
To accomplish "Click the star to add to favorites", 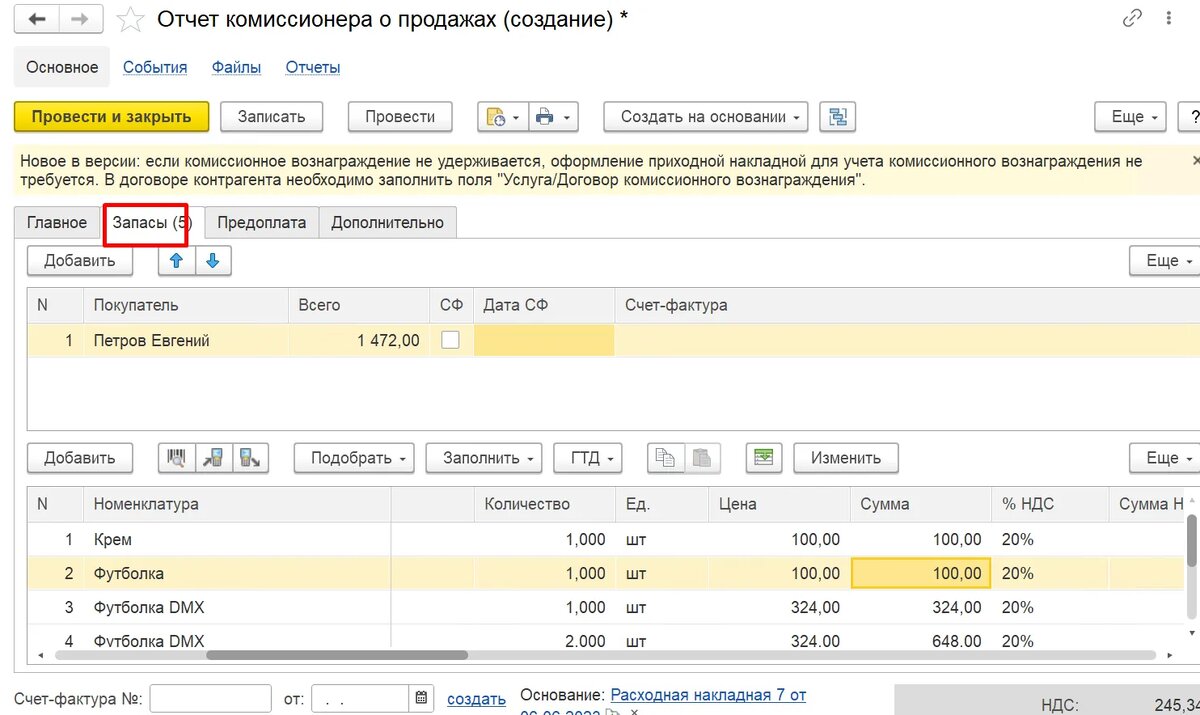I will 130,18.
